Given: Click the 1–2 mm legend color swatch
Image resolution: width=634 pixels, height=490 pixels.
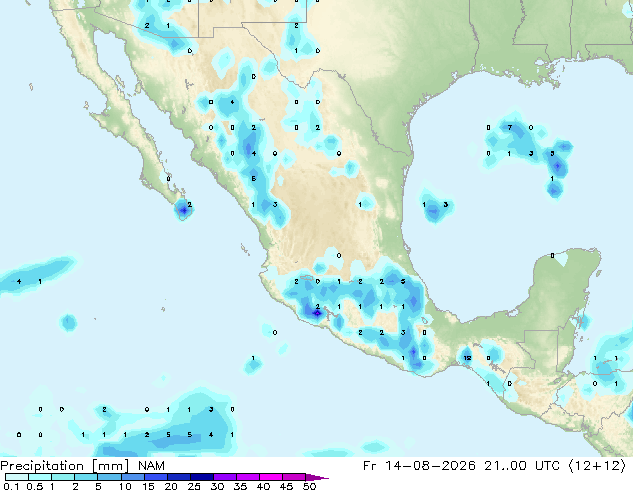Looking at the screenshot, I should point(63,477).
